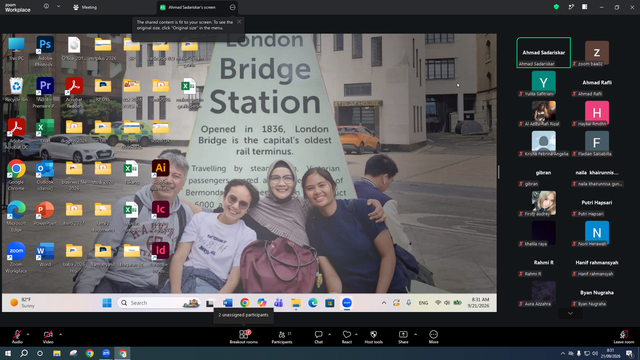Switch to Zoom app on local taskbar
Screen dimensions: 640x360
point(106,353)
